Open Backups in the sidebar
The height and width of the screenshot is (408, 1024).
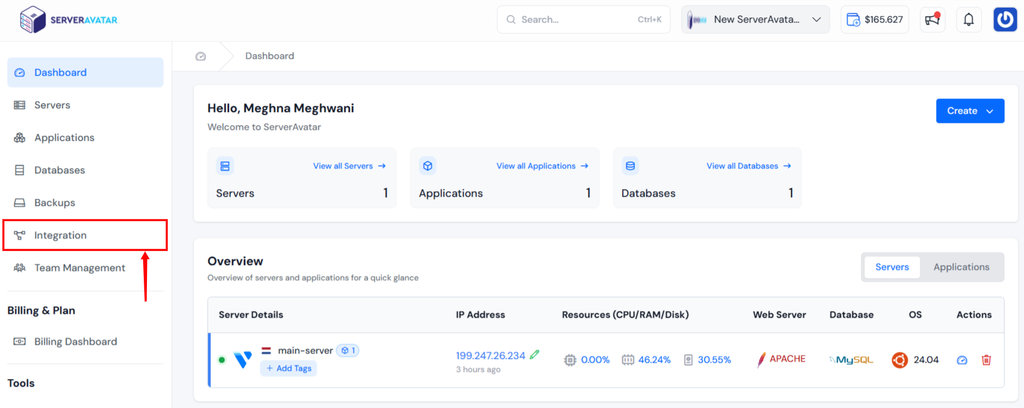click(x=86, y=203)
